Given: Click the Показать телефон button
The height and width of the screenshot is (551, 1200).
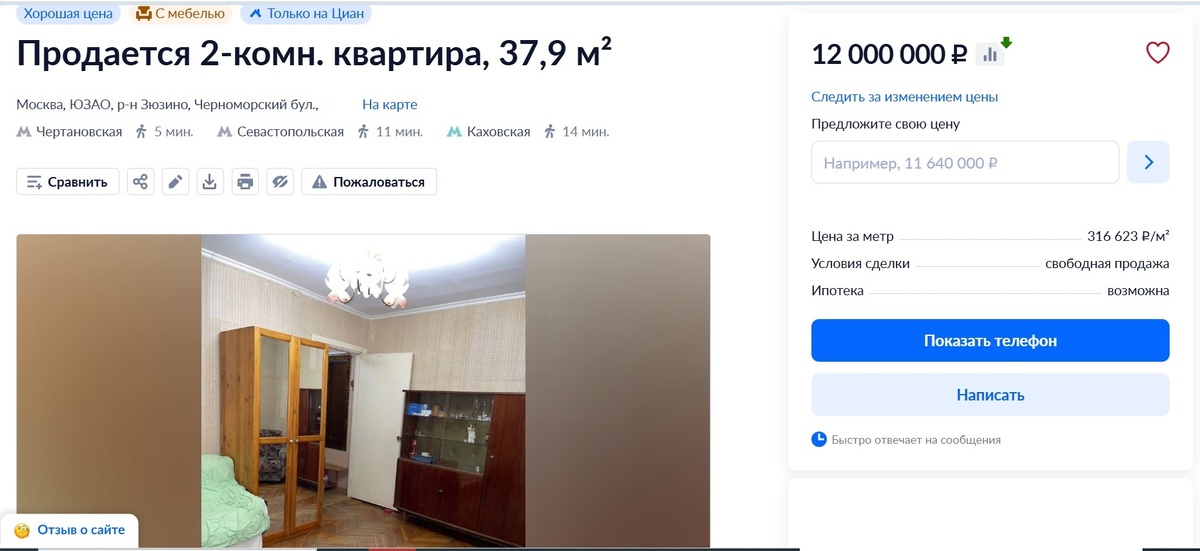Looking at the screenshot, I should (x=990, y=340).
